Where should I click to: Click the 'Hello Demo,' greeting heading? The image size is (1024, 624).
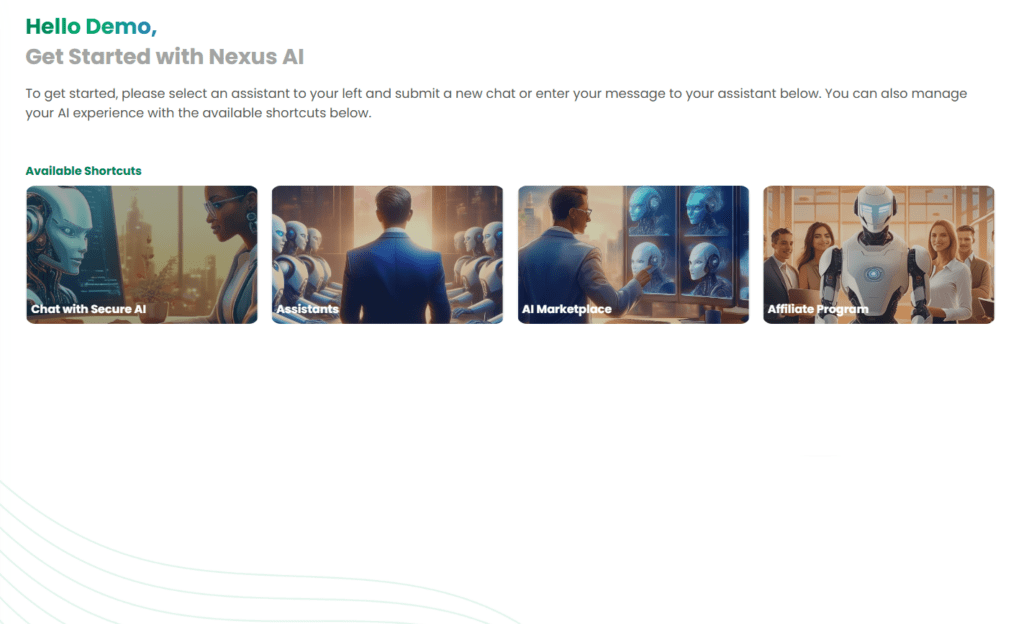tap(91, 26)
